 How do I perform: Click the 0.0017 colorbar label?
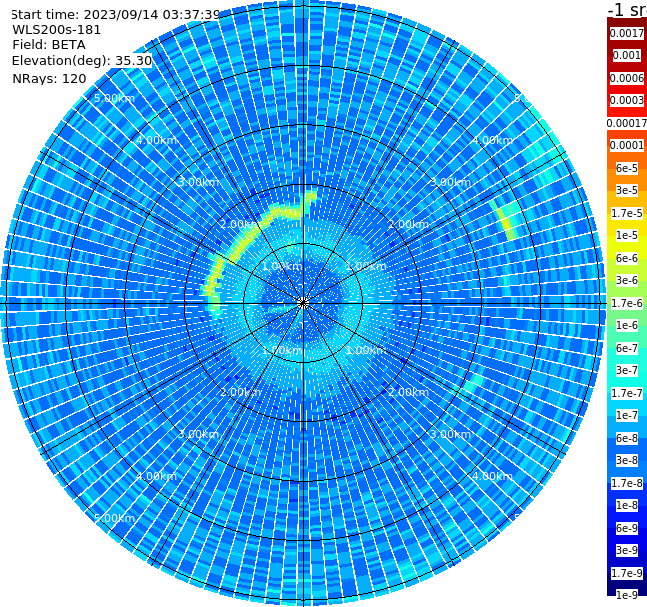(627, 33)
